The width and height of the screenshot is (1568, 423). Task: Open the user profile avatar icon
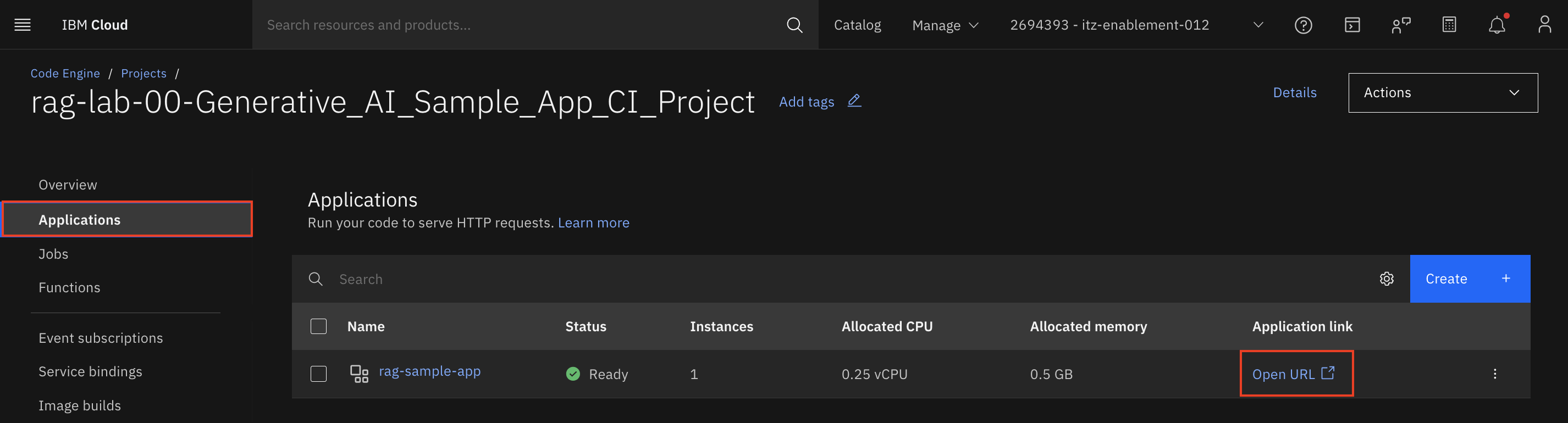1544,25
